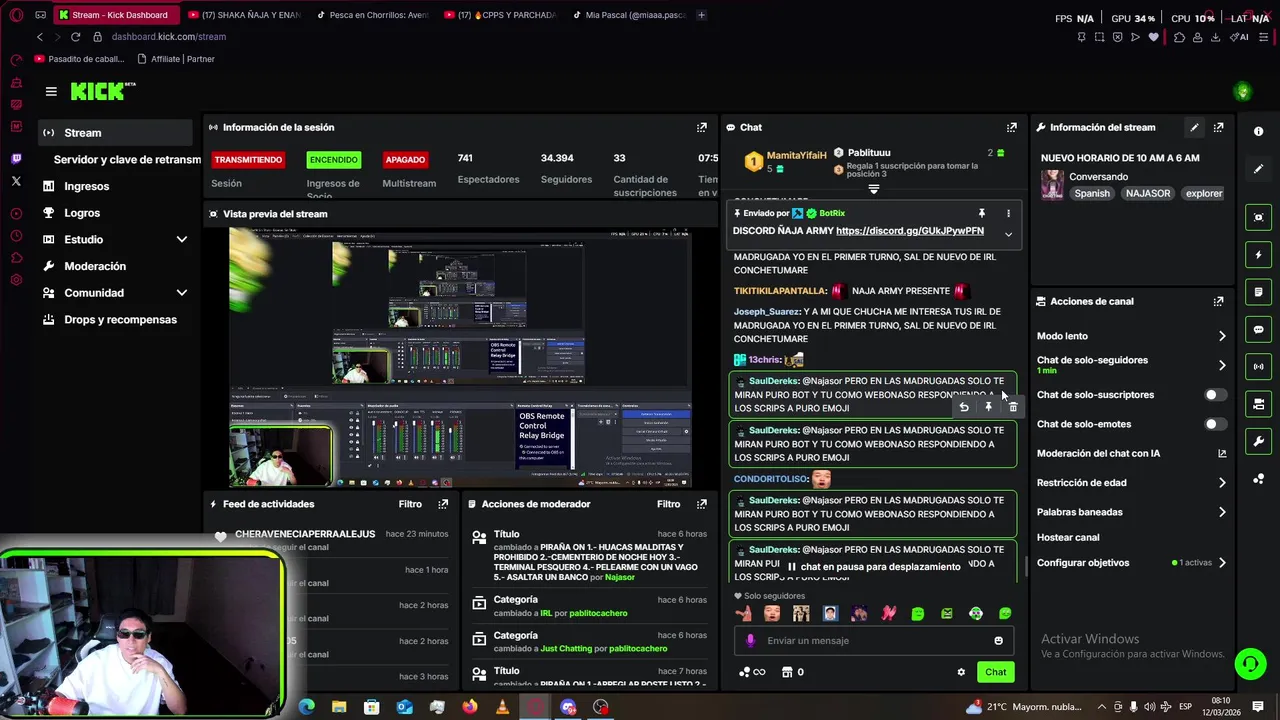
Task: Expand the Comunidad sidebar section
Action: [x=182, y=293]
